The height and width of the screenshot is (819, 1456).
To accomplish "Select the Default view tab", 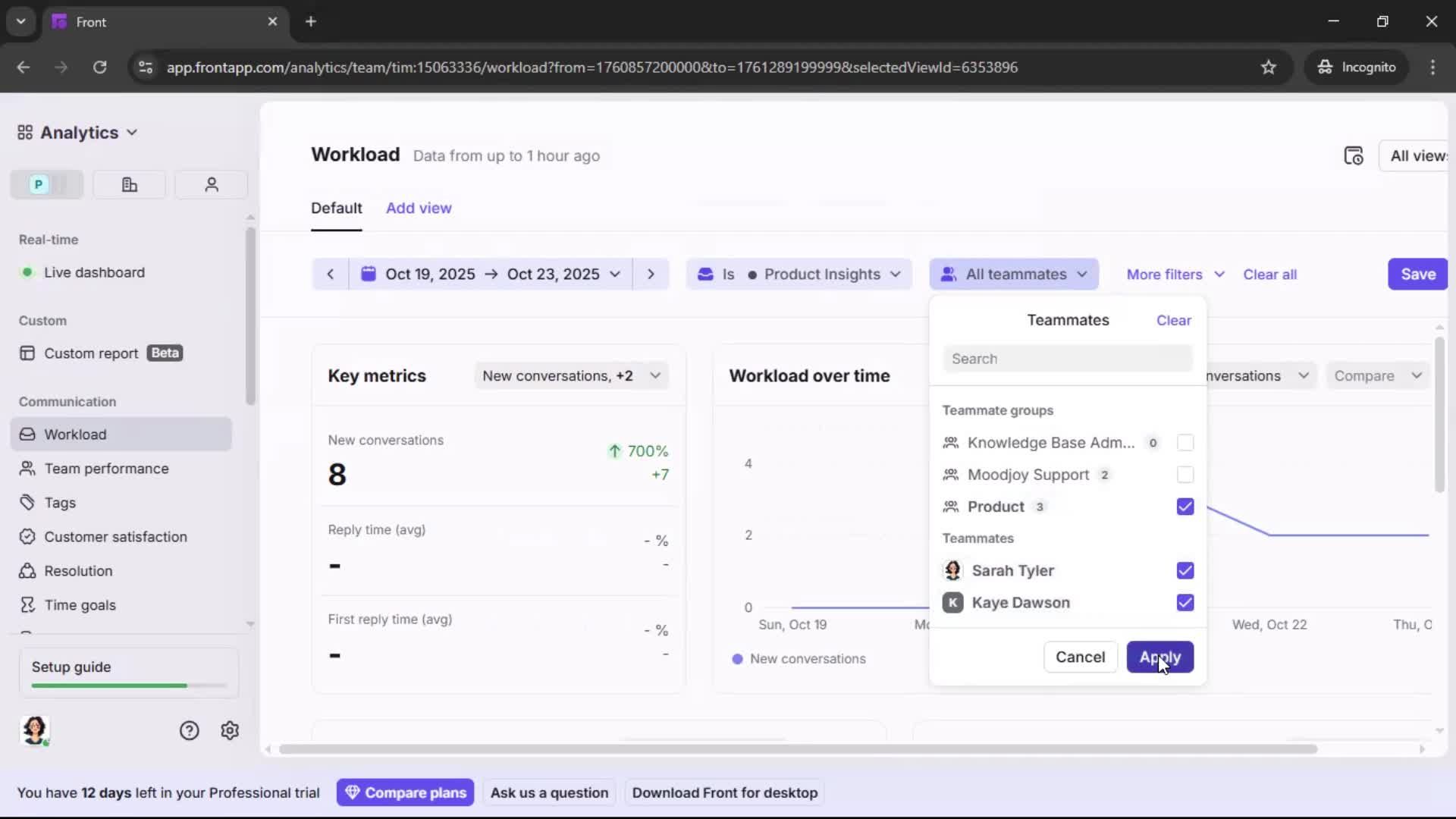I will pos(337,208).
